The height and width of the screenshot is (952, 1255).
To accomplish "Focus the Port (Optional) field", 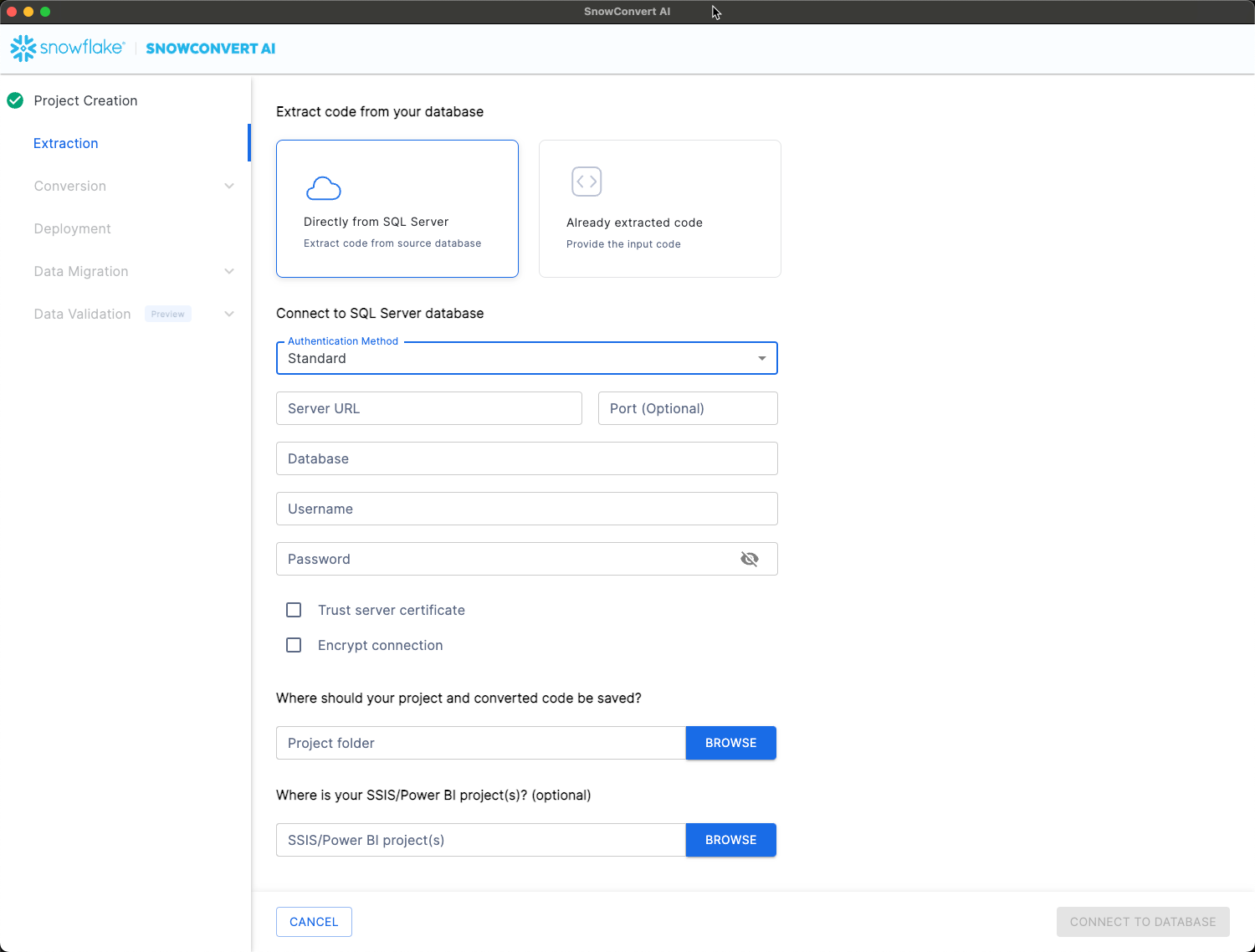I will click(688, 408).
